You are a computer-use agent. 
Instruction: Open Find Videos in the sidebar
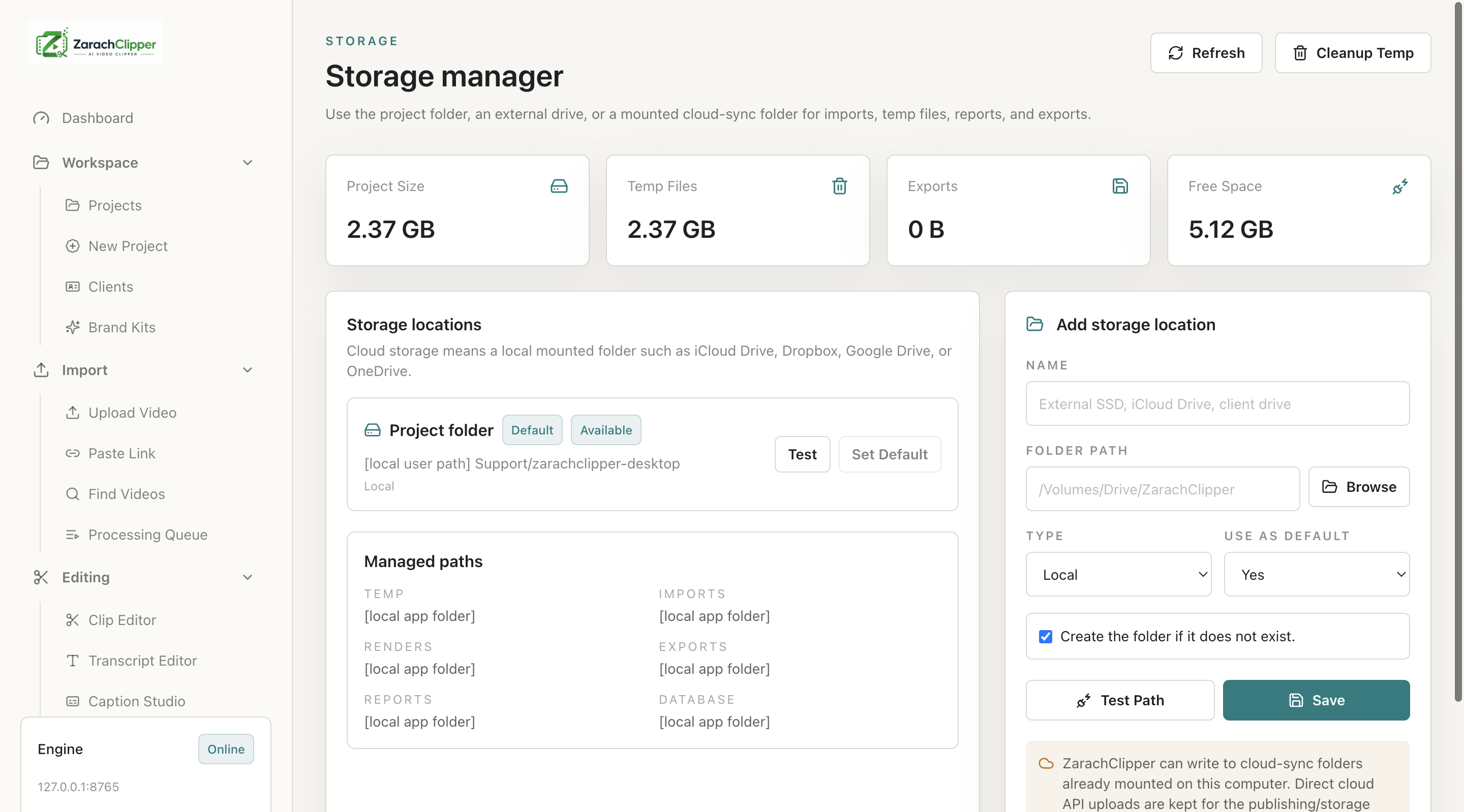(126, 494)
